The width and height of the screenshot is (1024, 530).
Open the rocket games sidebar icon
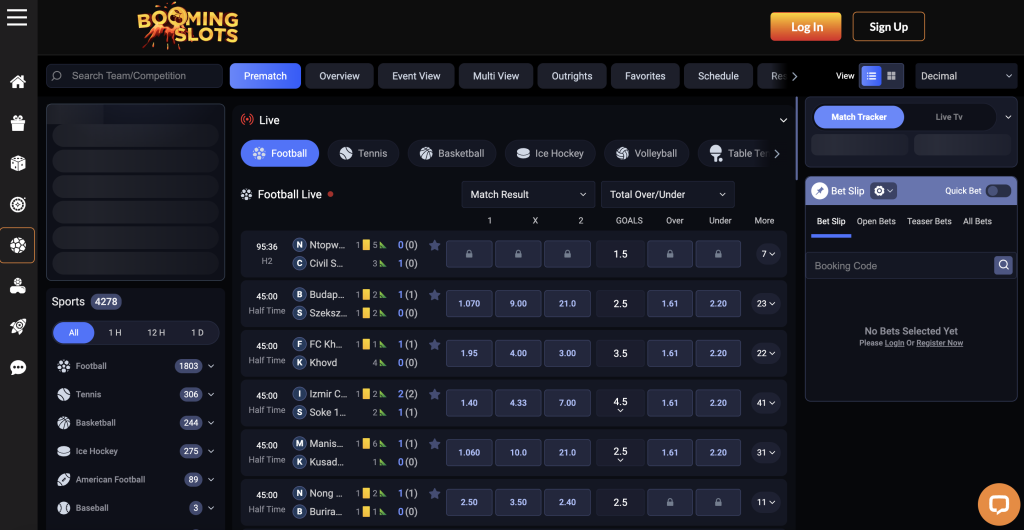(x=18, y=327)
